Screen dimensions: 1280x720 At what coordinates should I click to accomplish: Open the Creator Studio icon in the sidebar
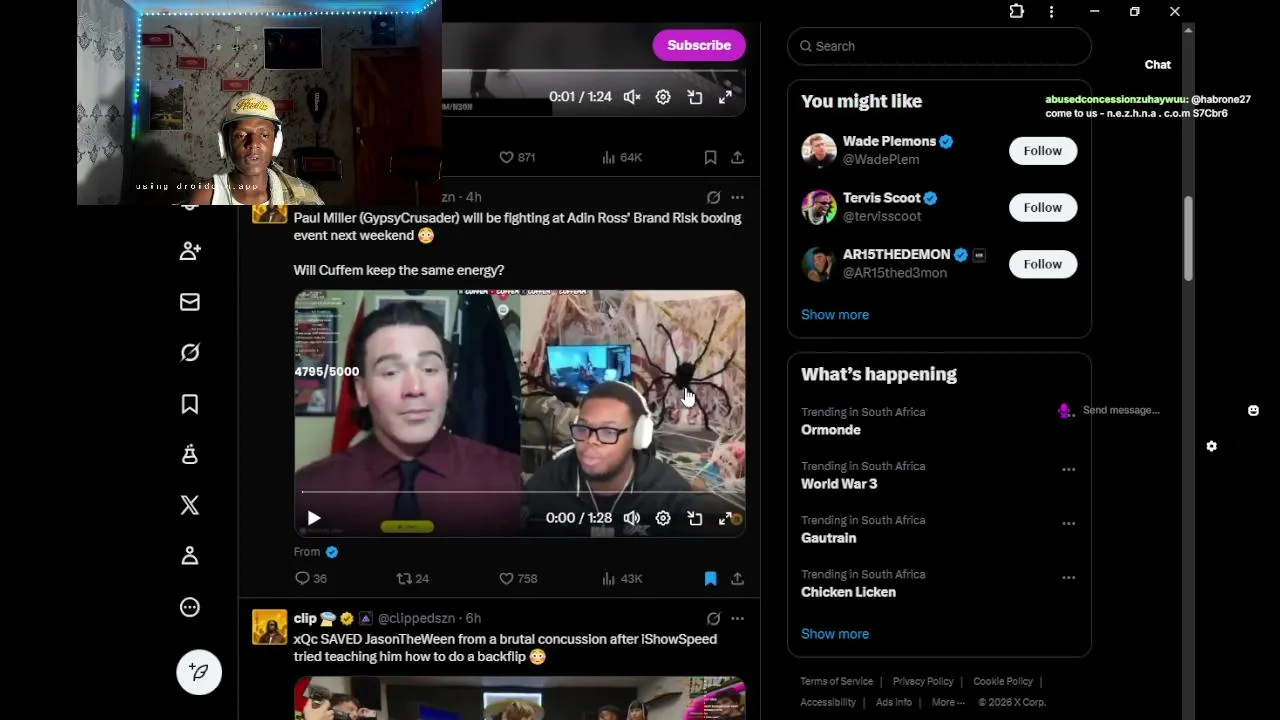(190, 455)
